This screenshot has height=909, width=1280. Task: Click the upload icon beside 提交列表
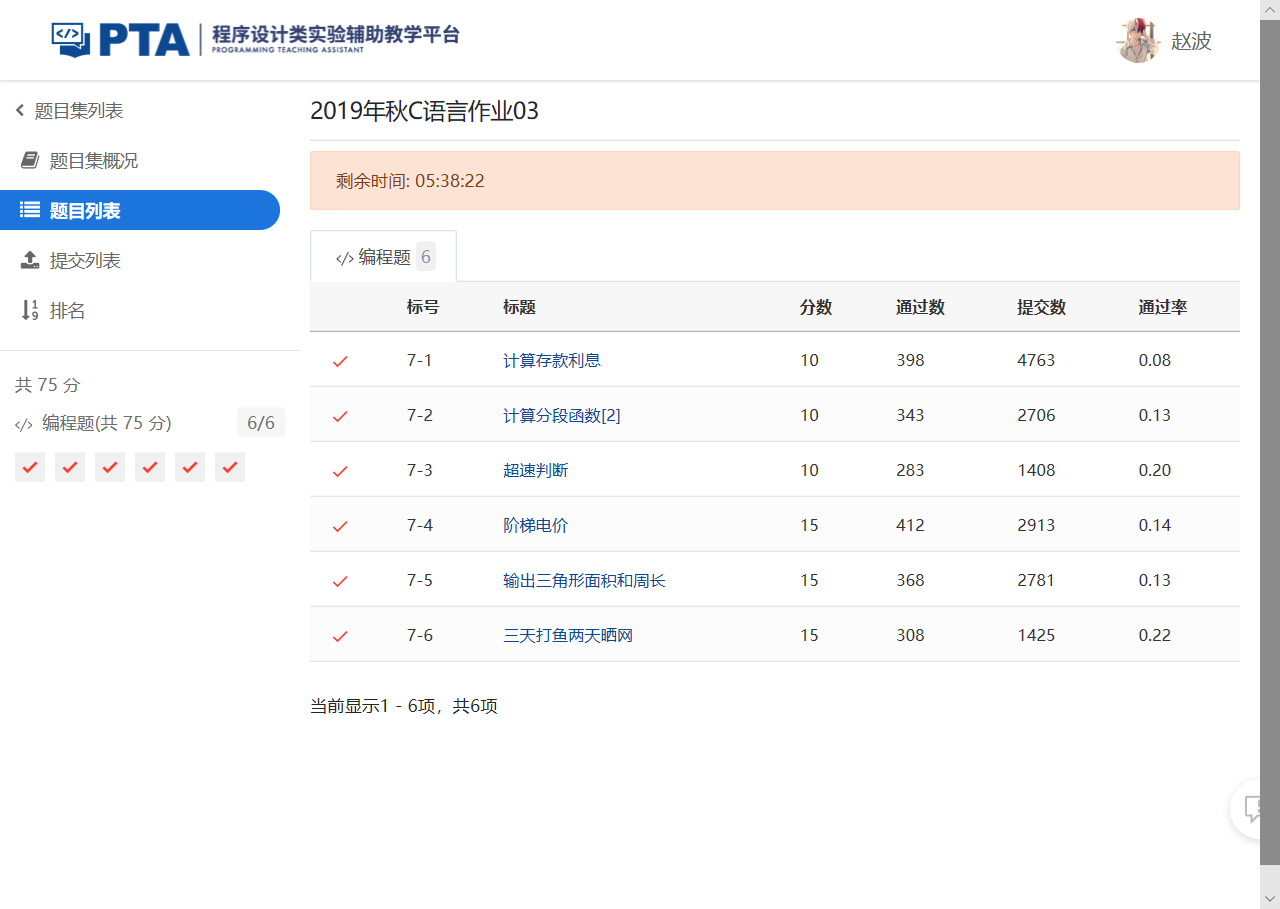click(30, 260)
